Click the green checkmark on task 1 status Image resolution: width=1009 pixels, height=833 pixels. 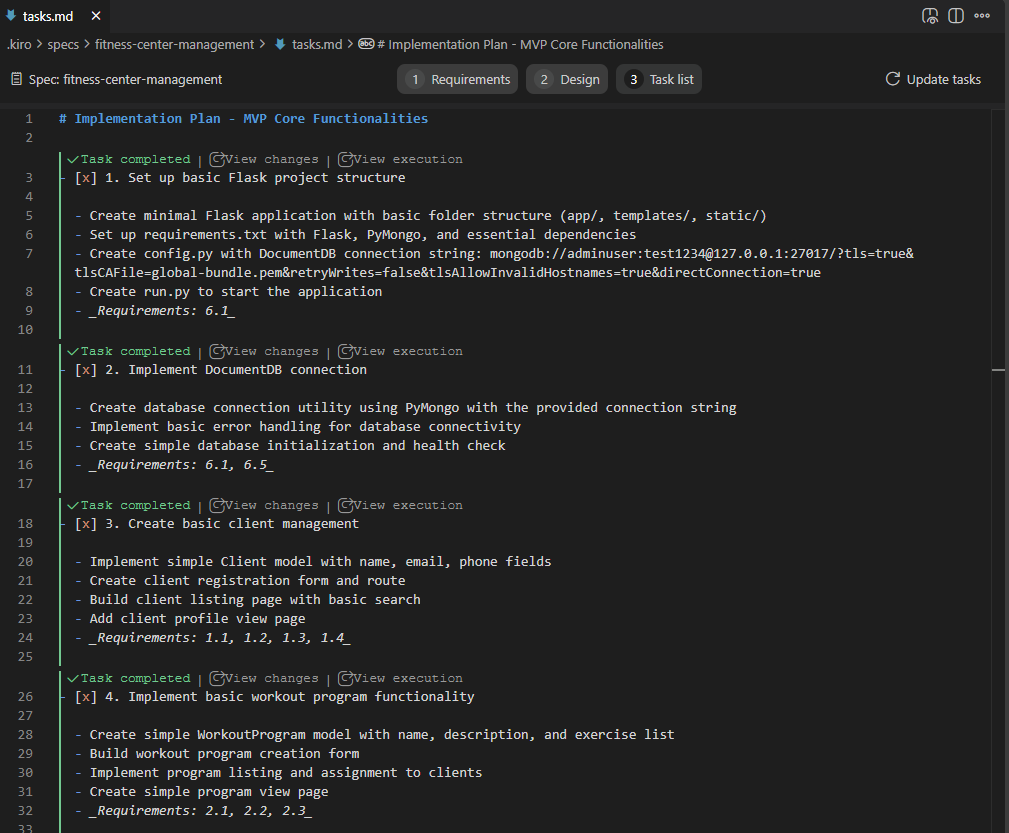[x=72, y=159]
